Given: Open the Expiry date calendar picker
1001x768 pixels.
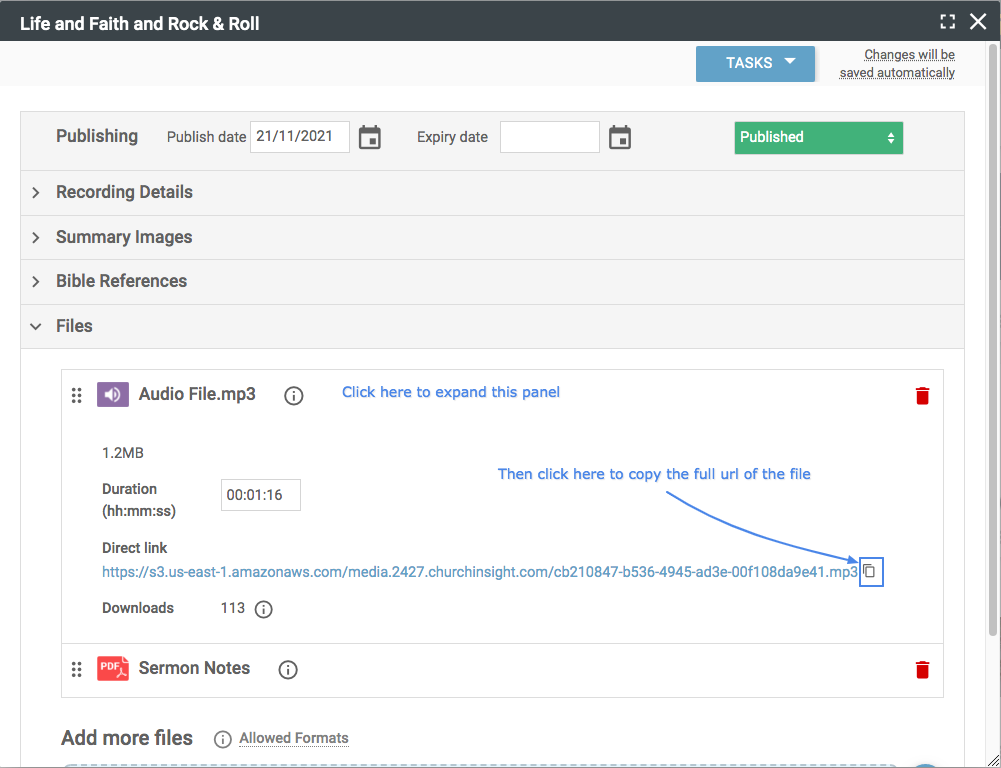Looking at the screenshot, I should point(620,138).
